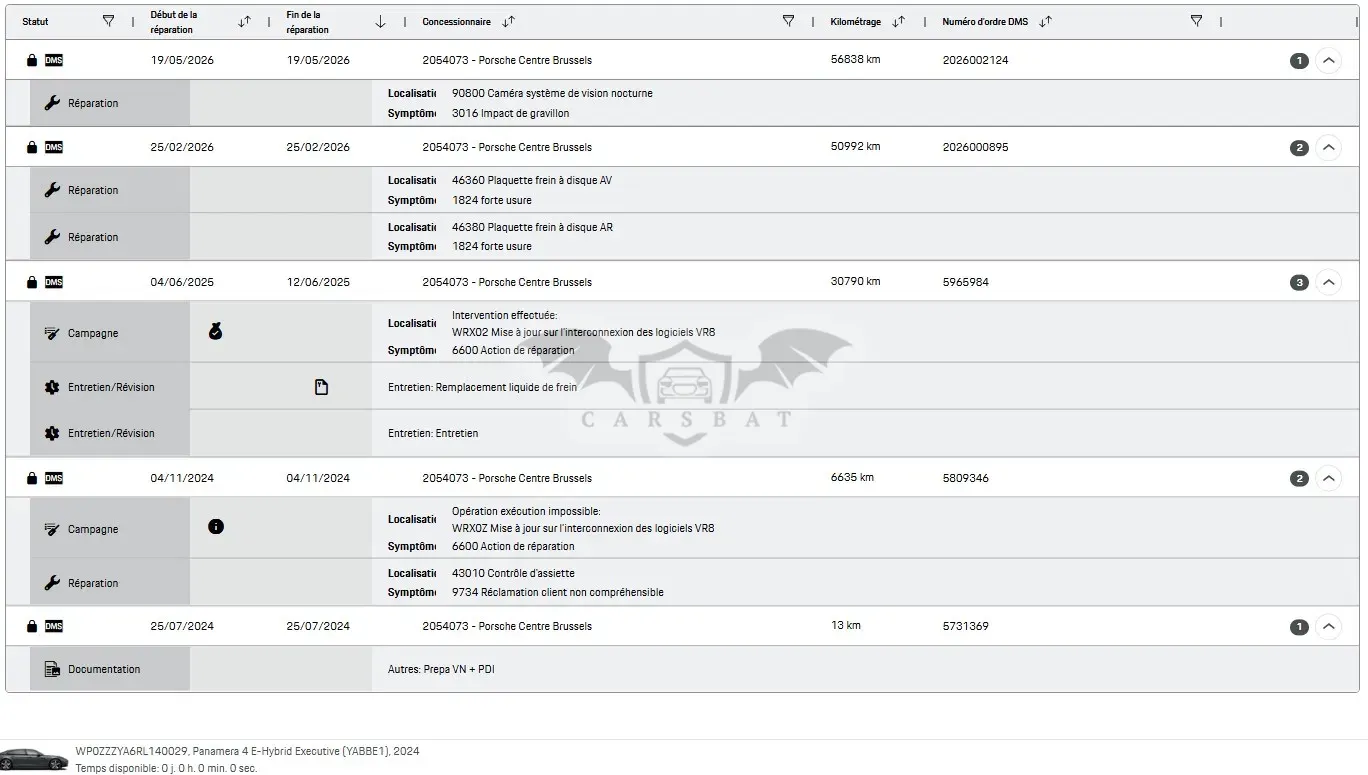Click the 50992 km mileage value
Viewport: 1368px width, 775px height.
tap(855, 146)
